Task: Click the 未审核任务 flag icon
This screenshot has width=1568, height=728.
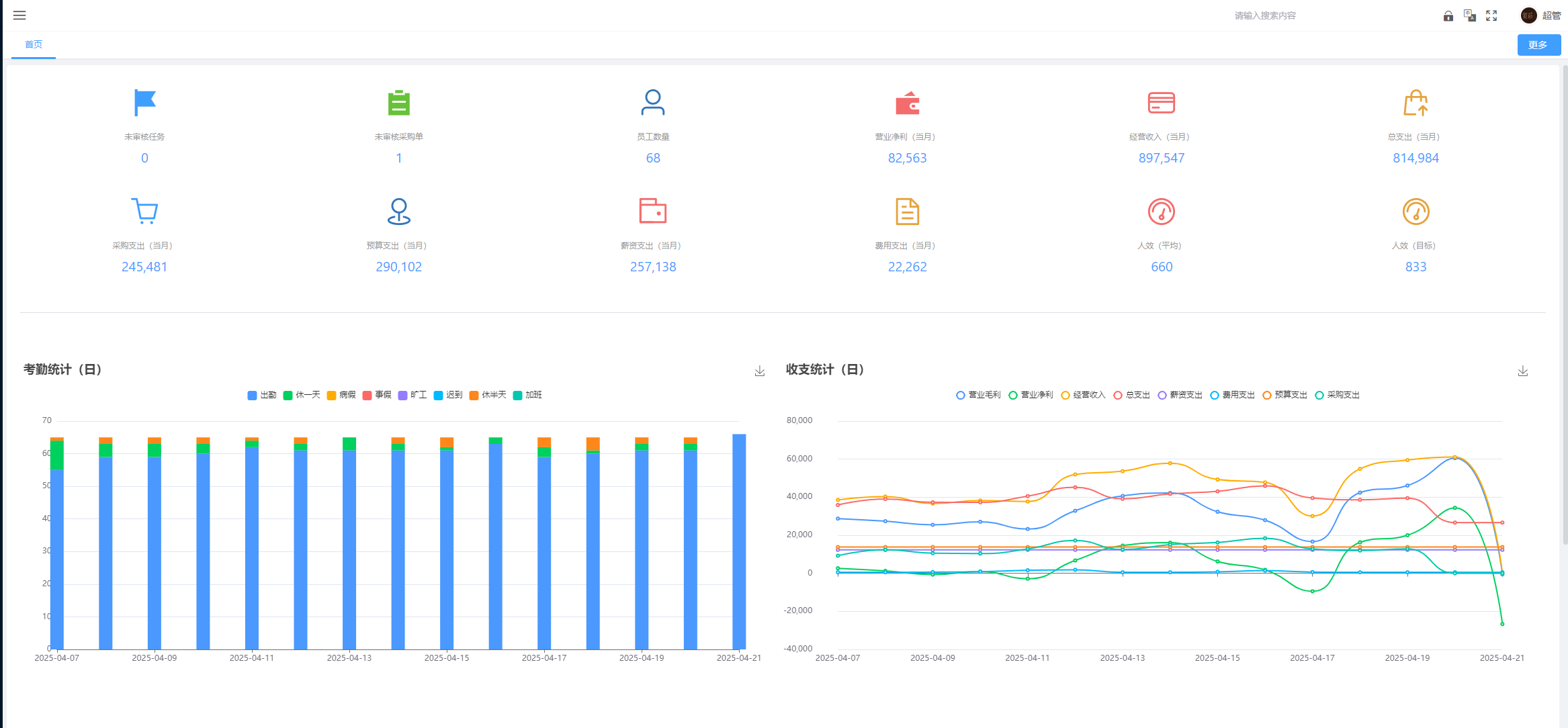Action: tap(144, 103)
